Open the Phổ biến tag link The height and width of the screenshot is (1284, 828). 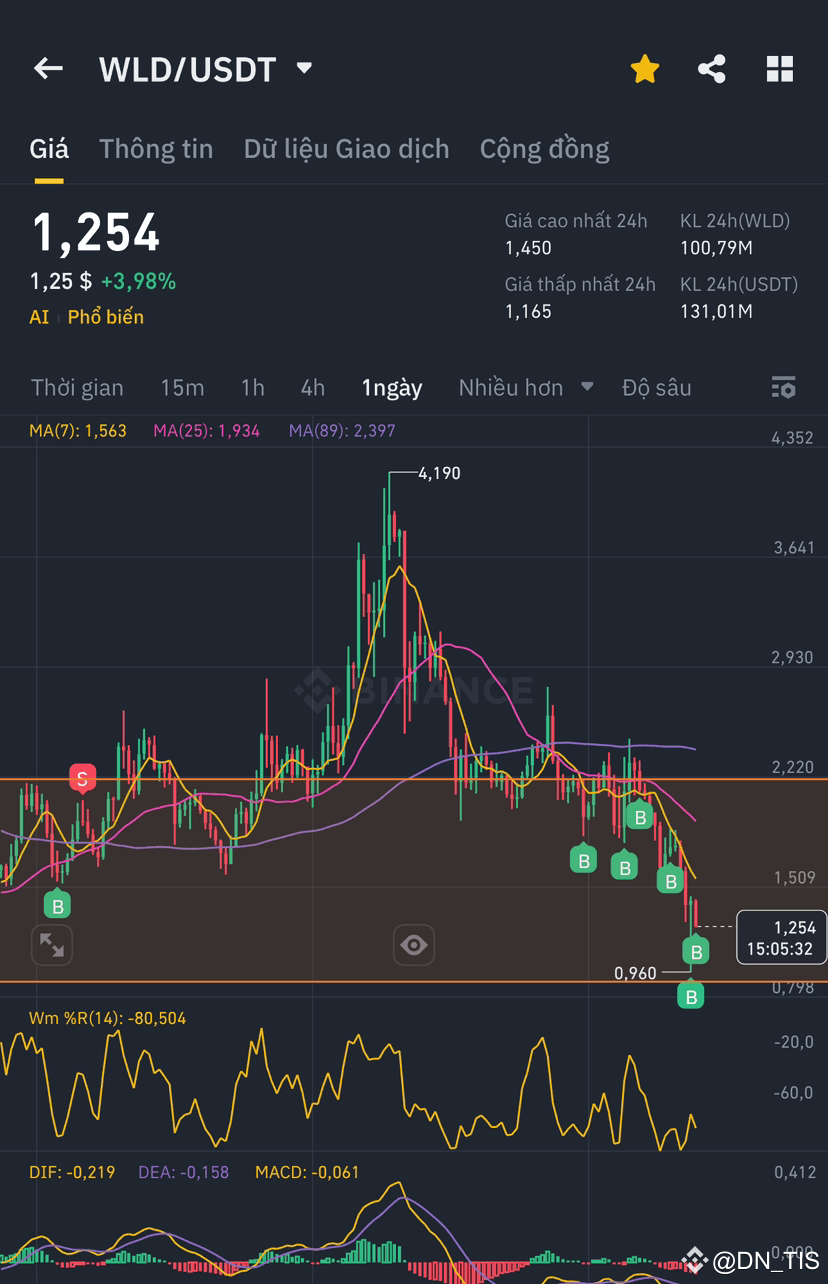[x=105, y=317]
